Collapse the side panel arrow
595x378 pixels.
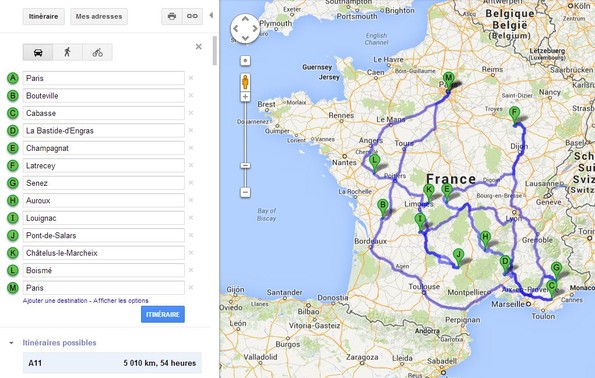(x=211, y=15)
